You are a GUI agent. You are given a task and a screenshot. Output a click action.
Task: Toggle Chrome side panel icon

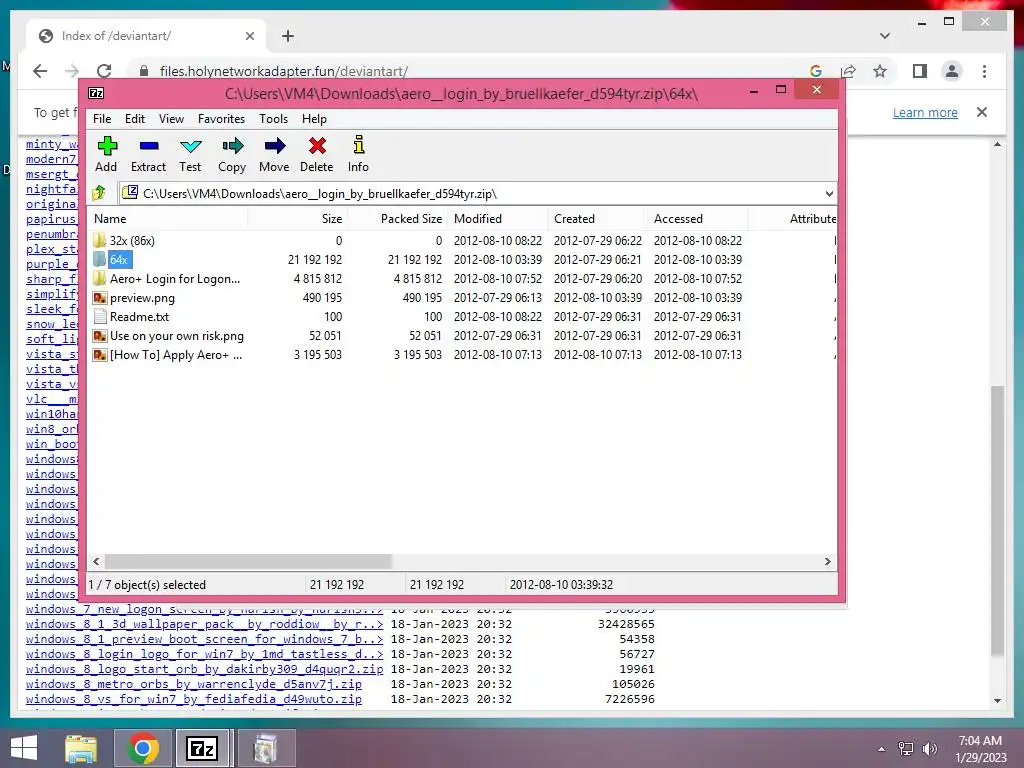pyautogui.click(x=920, y=71)
